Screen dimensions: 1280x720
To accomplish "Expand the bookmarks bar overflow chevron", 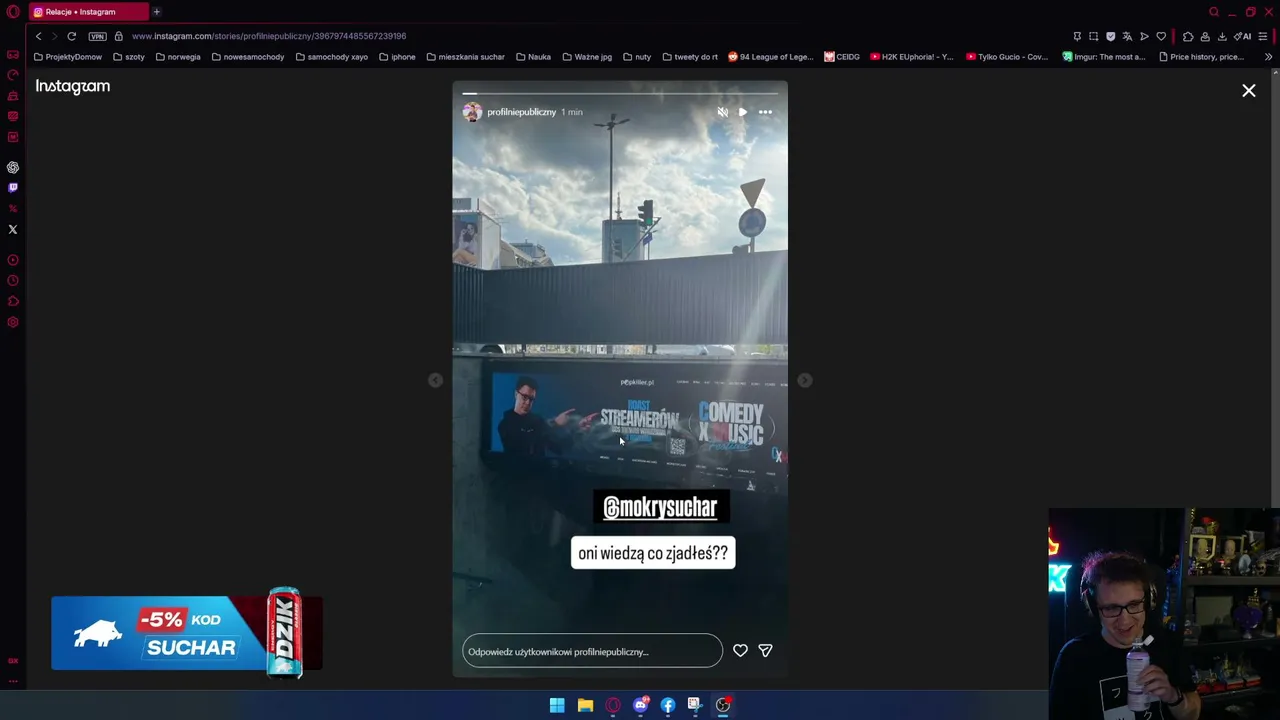I will coord(1268,57).
